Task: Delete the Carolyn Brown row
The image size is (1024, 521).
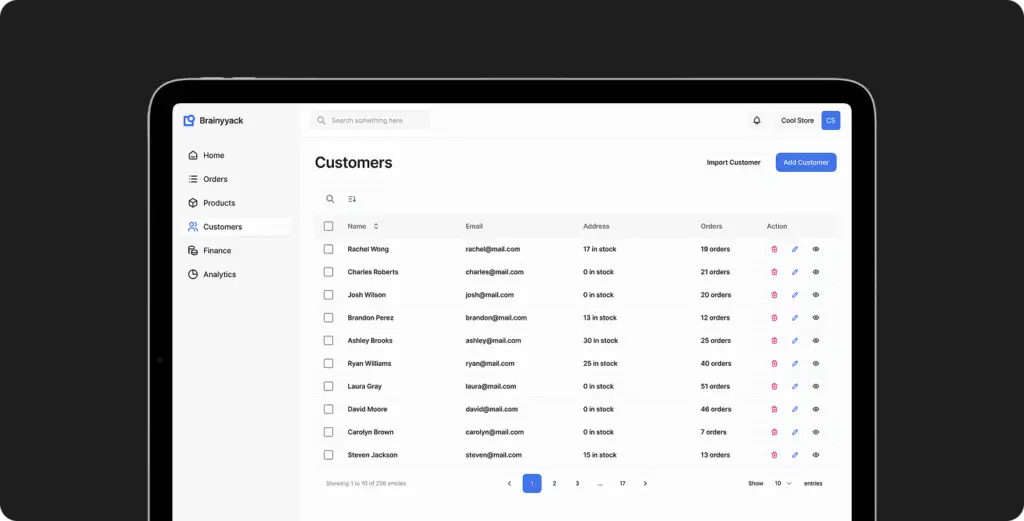Action: click(x=774, y=432)
